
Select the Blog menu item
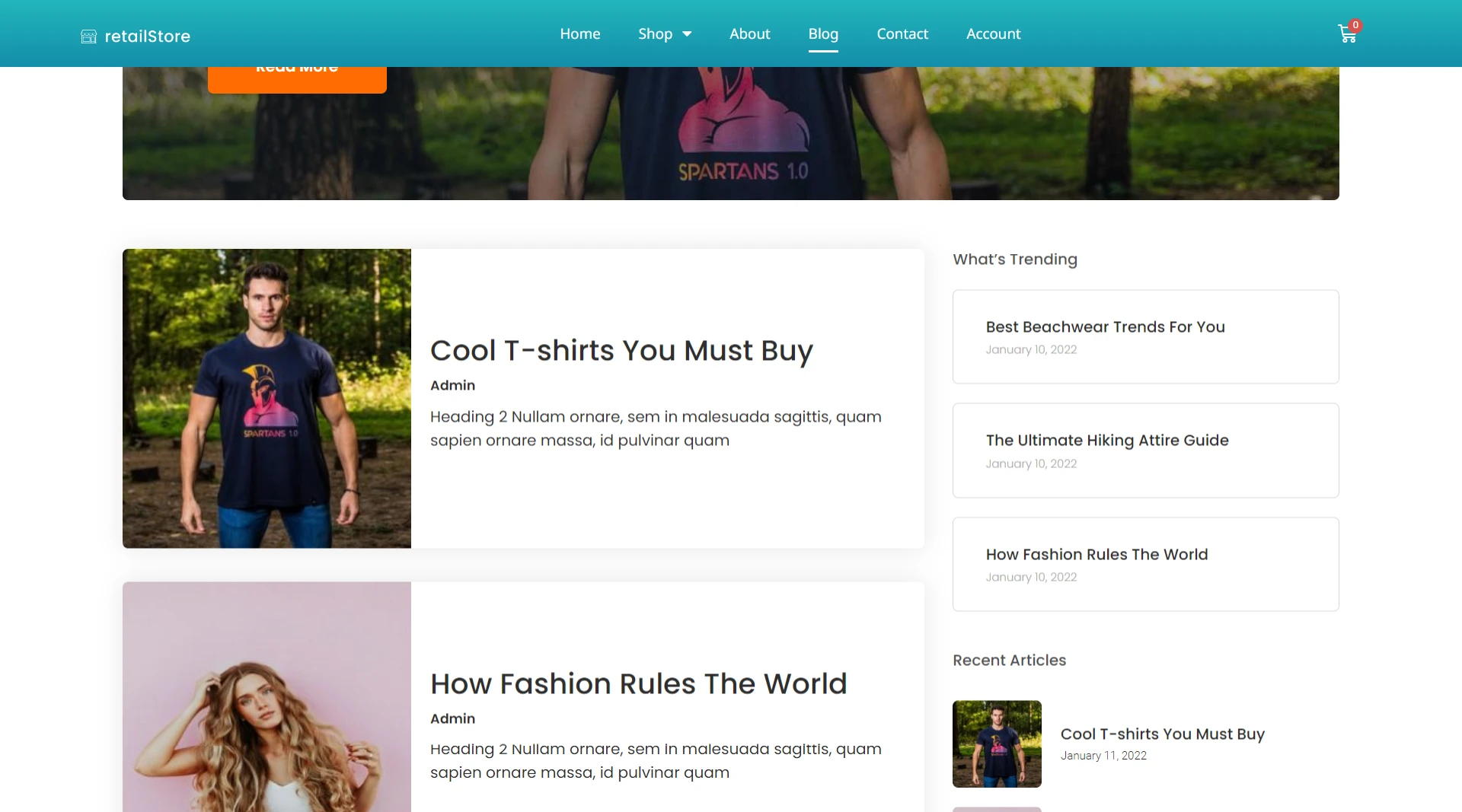click(x=823, y=33)
